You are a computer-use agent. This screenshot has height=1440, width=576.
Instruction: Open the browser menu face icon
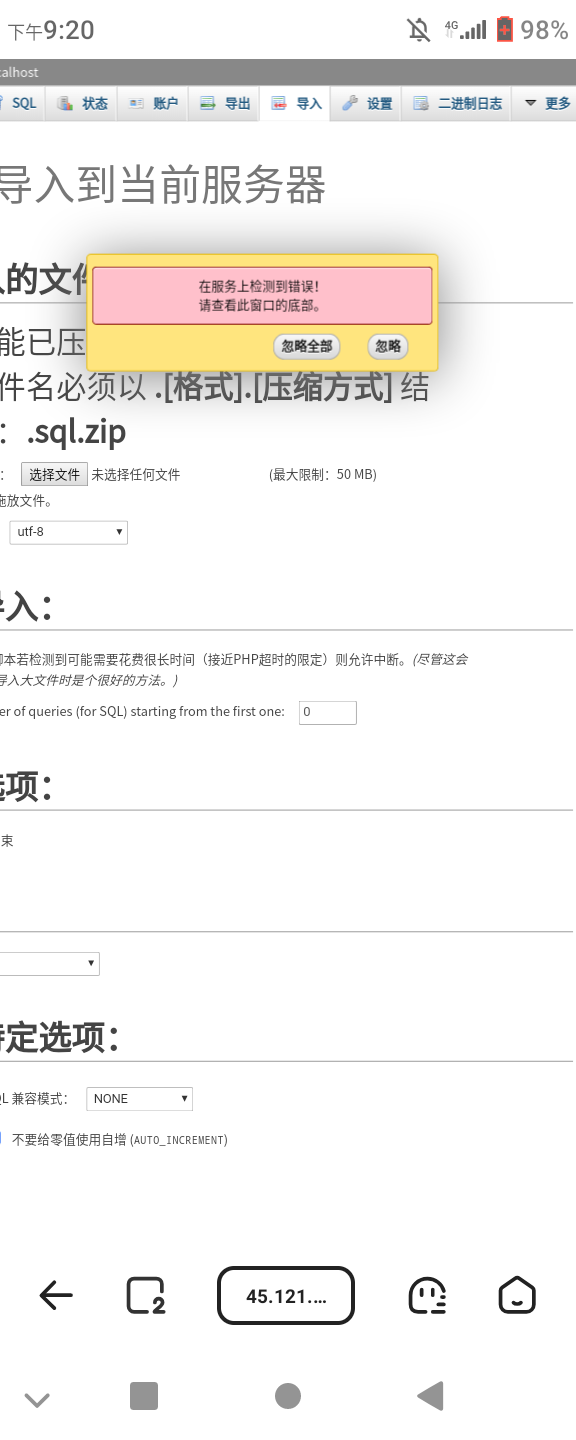pyautogui.click(x=428, y=1296)
